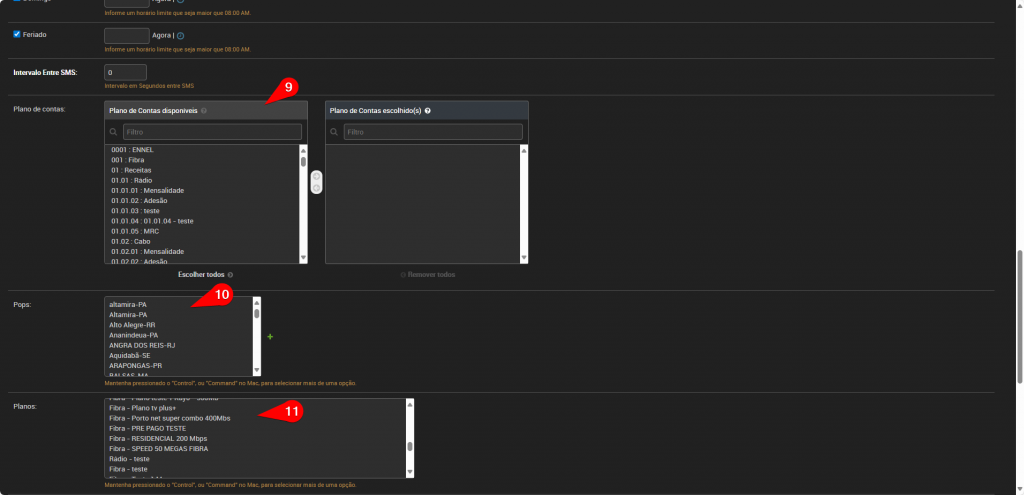Click the Filtro field under Plano de Contas disponíveis
1024x495 pixels.
pos(211,132)
